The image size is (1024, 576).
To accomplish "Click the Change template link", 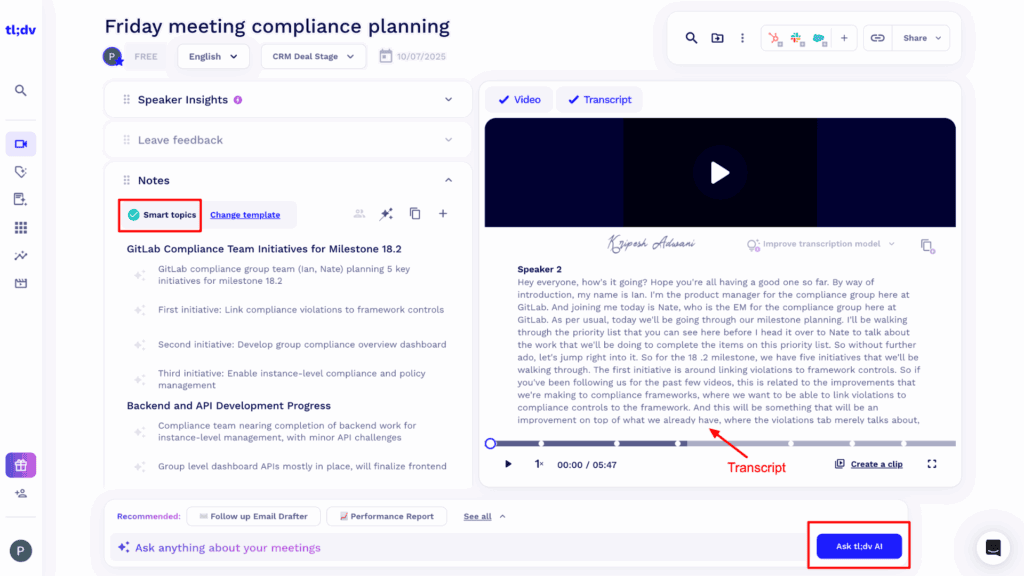I will [245, 214].
